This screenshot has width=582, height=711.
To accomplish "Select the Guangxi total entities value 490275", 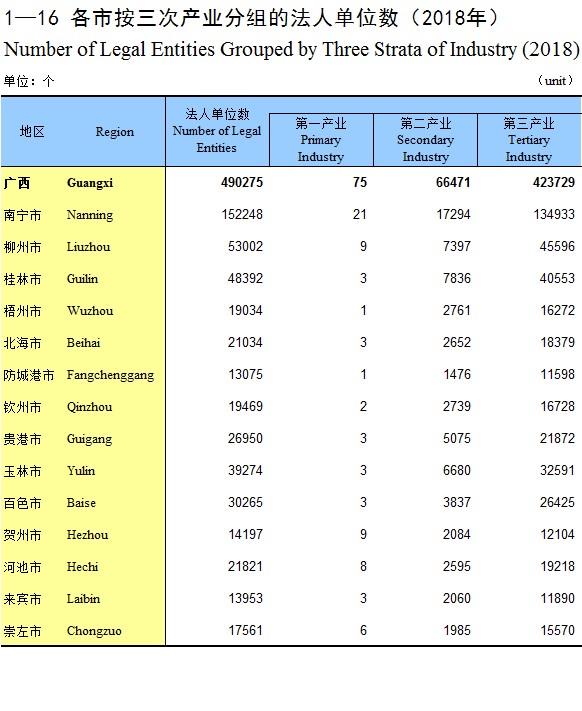I will click(x=242, y=182).
